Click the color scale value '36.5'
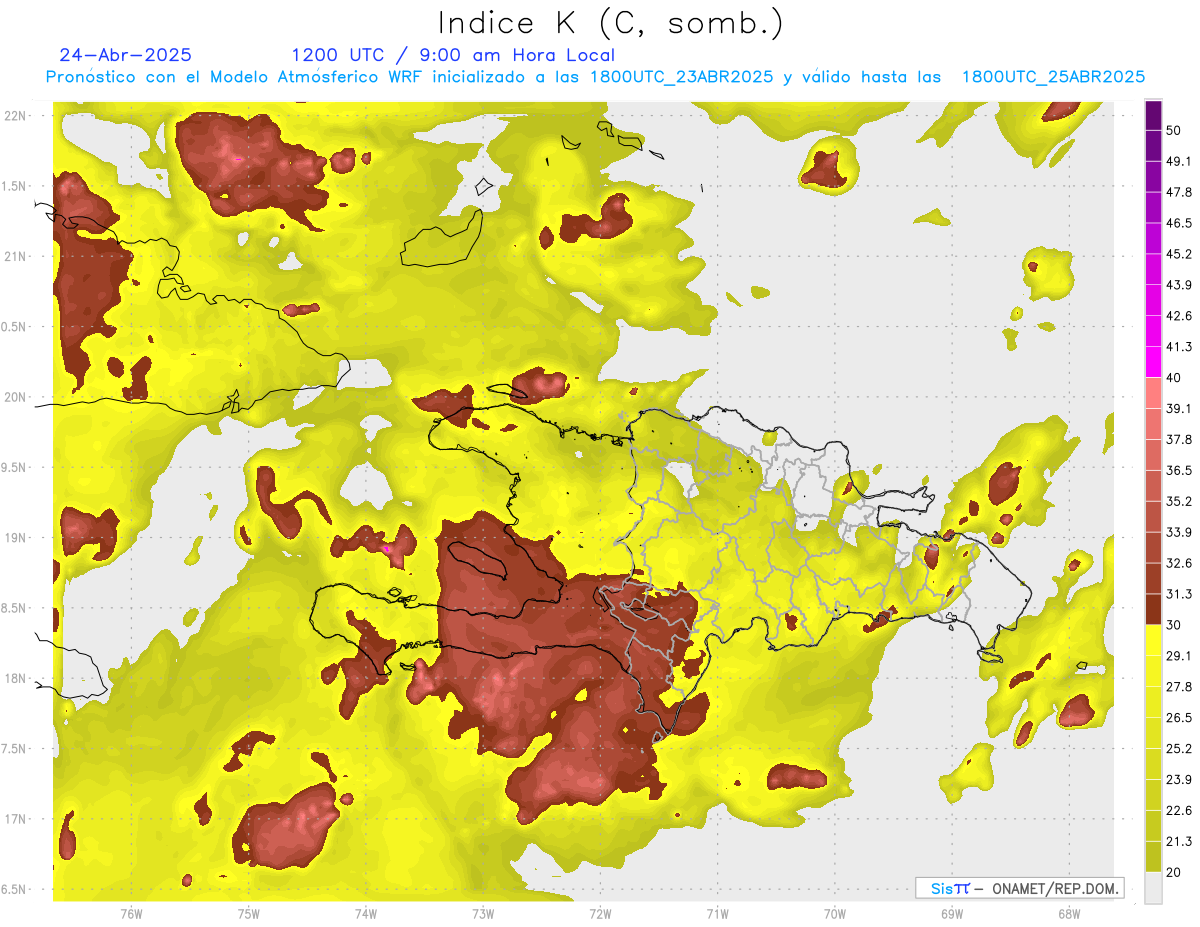The image size is (1200, 927). pos(1179,470)
